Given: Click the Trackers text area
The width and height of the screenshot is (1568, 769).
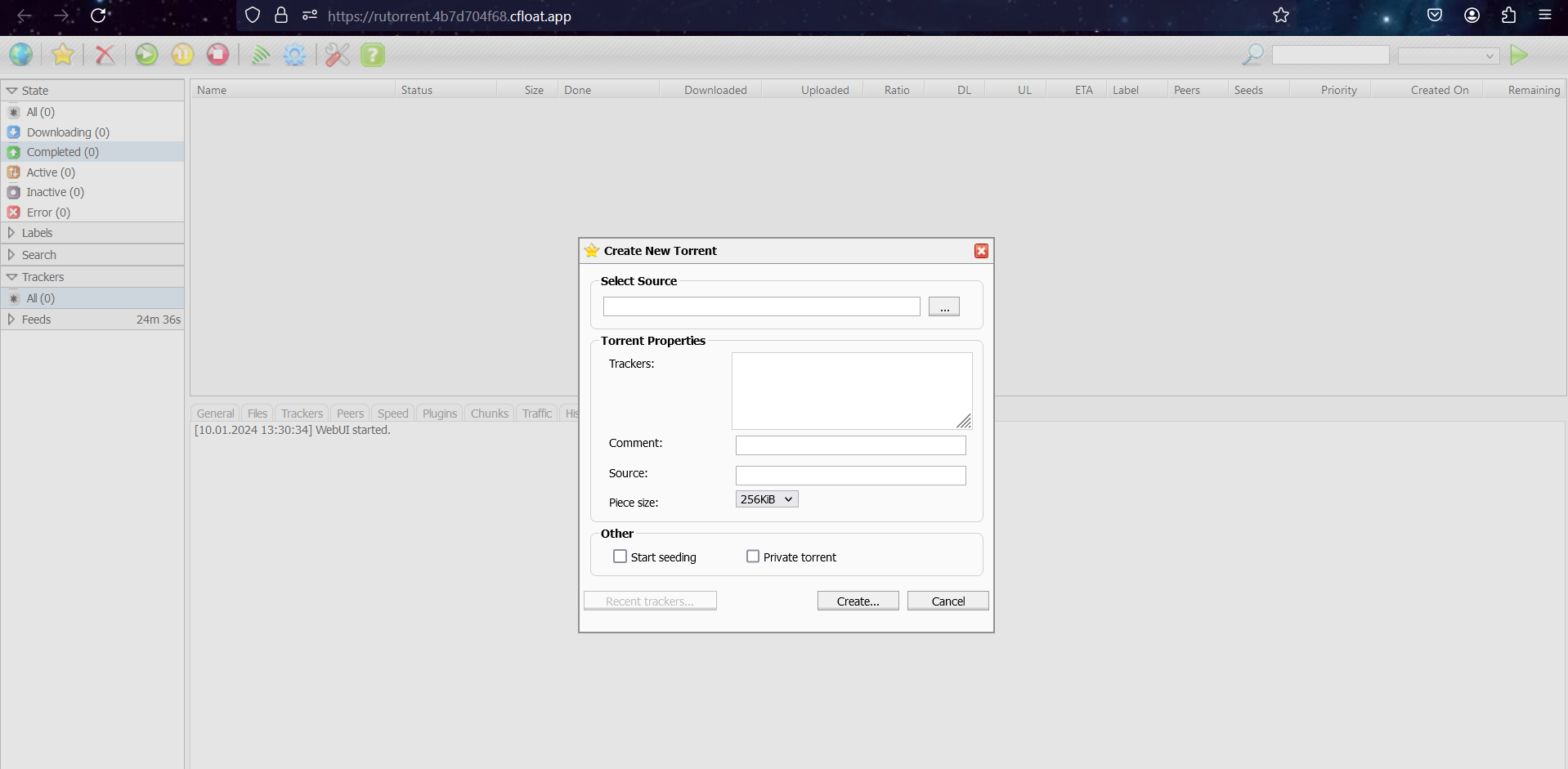Looking at the screenshot, I should (852, 391).
